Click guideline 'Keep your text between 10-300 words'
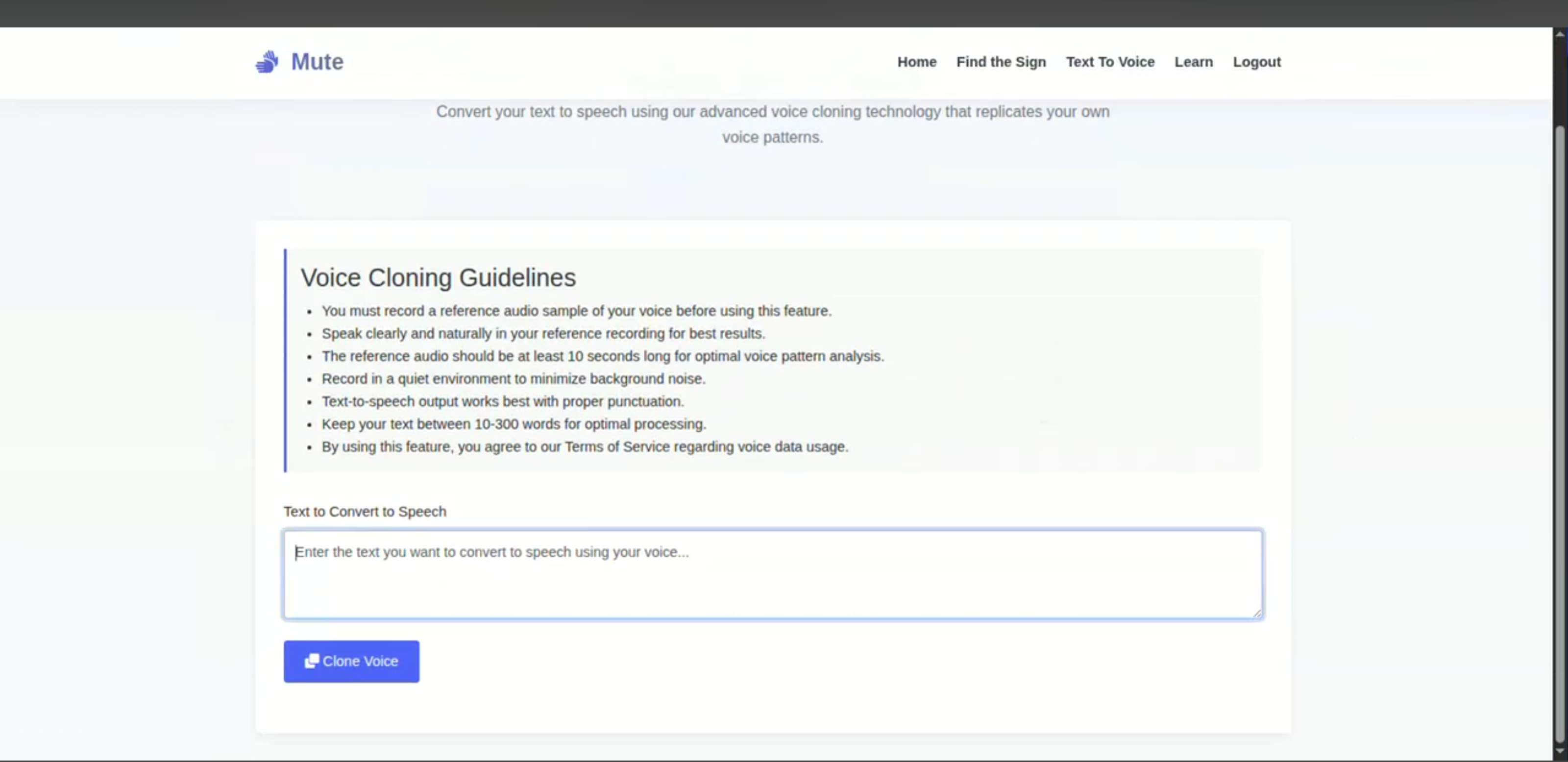 coord(514,424)
